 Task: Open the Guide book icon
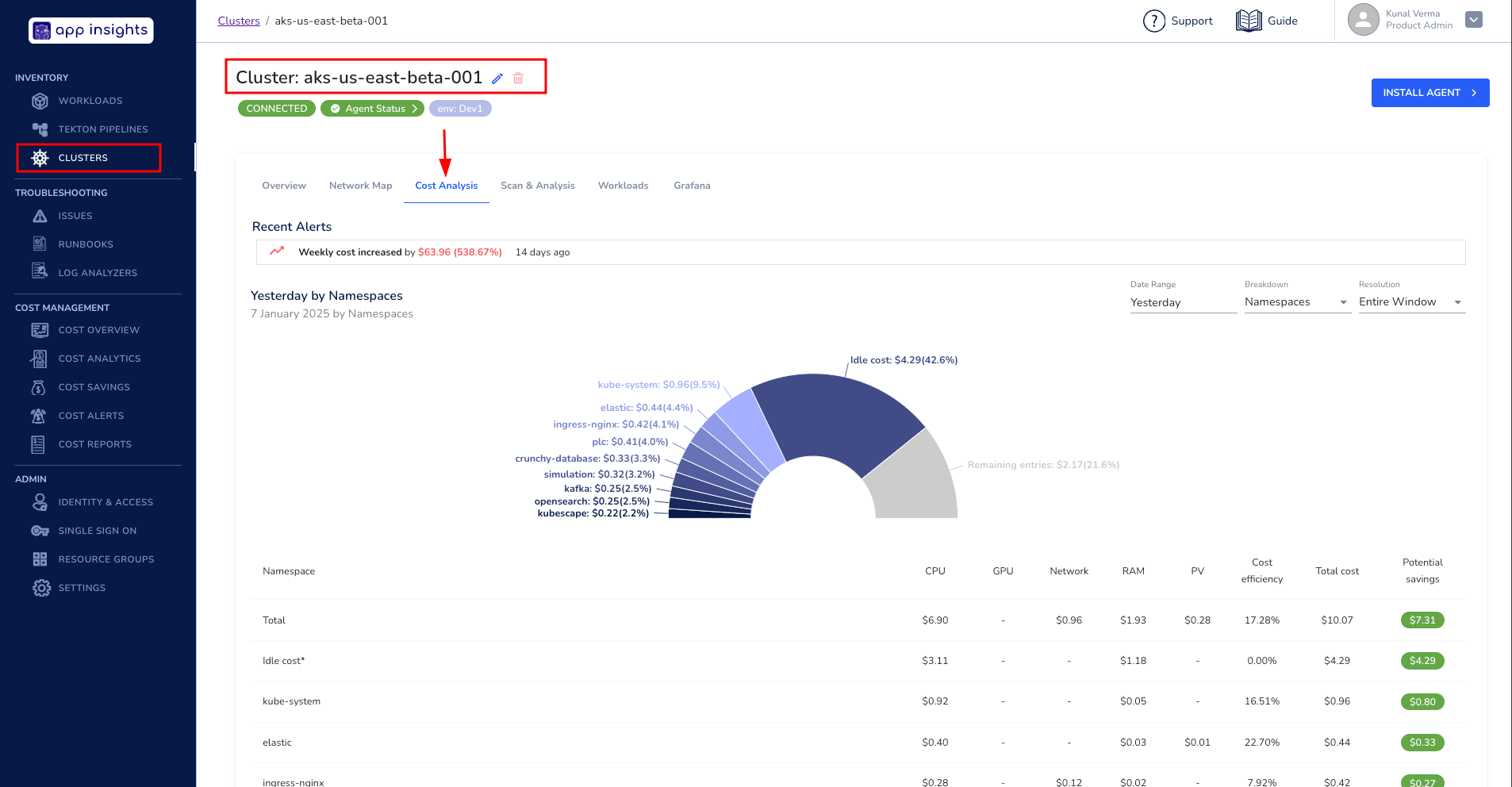(1249, 21)
